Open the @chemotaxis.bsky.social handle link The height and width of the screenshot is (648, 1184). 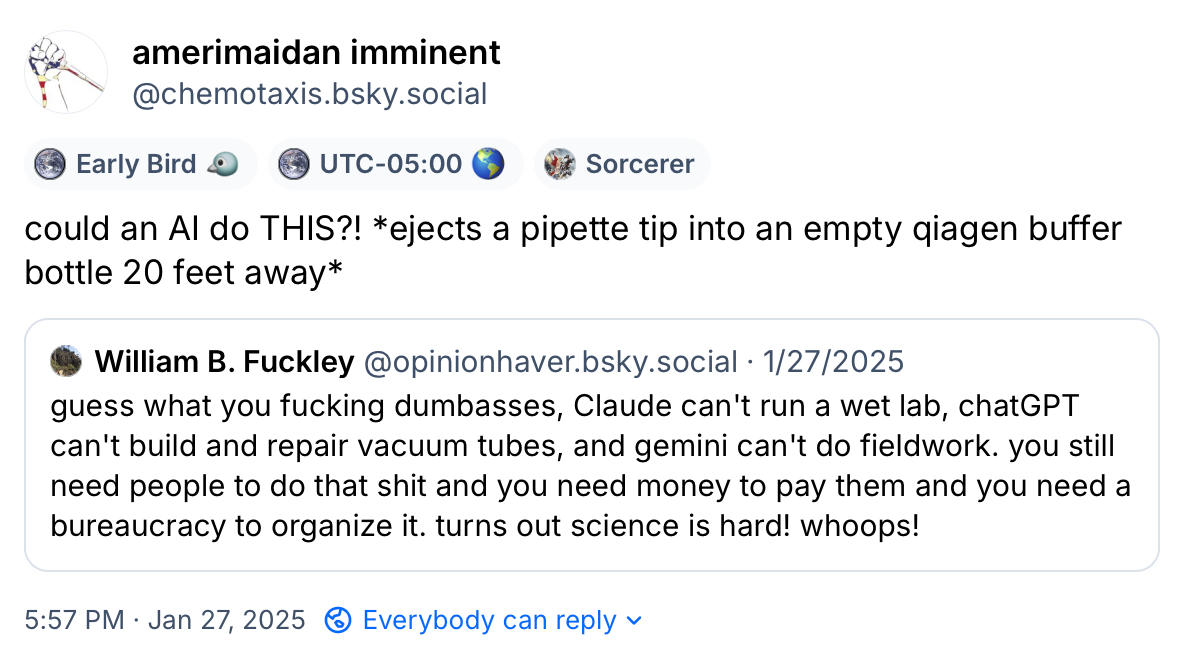coord(310,94)
